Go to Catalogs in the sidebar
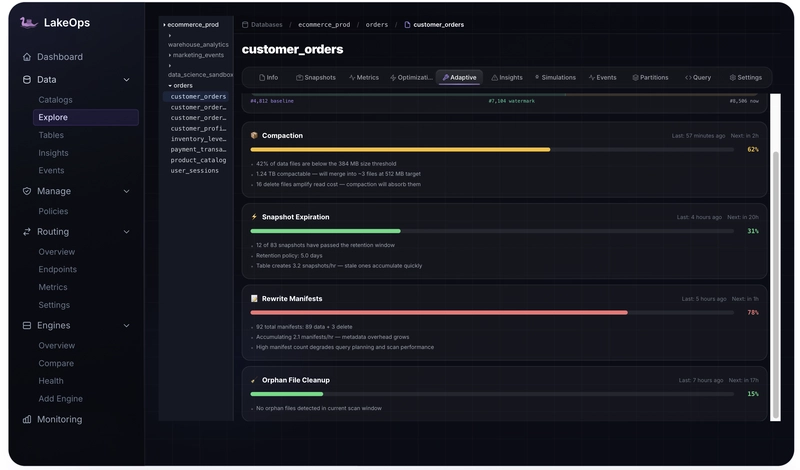Image resolution: width=800 pixels, height=470 pixels. point(55,100)
